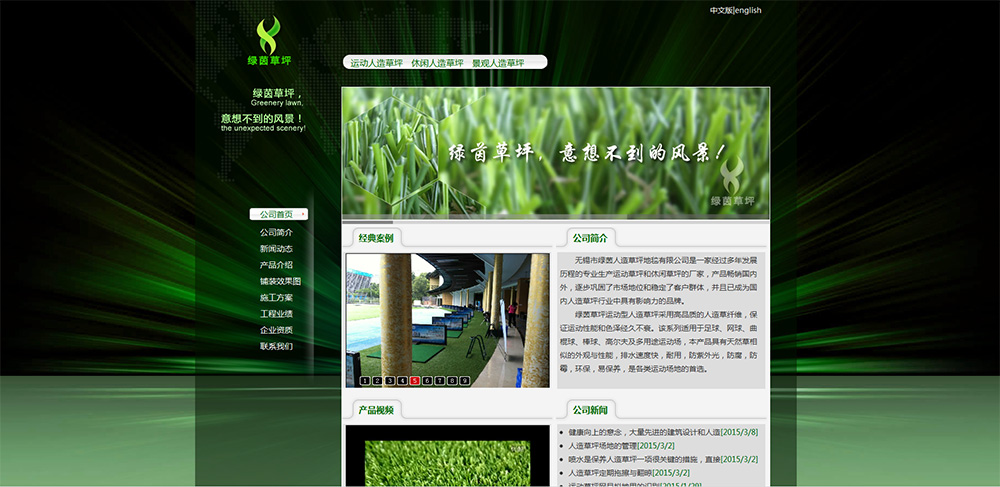Click the 绿茵草坪运动型人造草坪 intro paragraph
The image size is (1000, 487).
pos(659,342)
